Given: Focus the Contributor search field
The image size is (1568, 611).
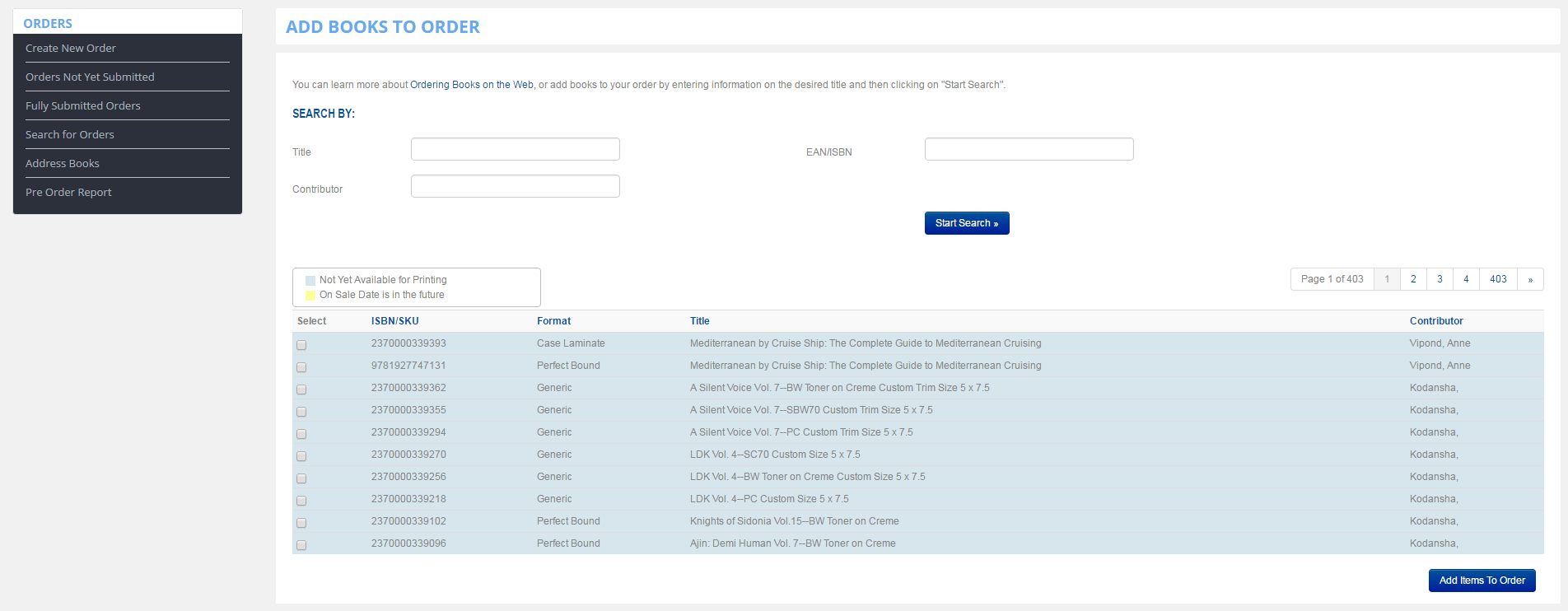Looking at the screenshot, I should (x=516, y=186).
